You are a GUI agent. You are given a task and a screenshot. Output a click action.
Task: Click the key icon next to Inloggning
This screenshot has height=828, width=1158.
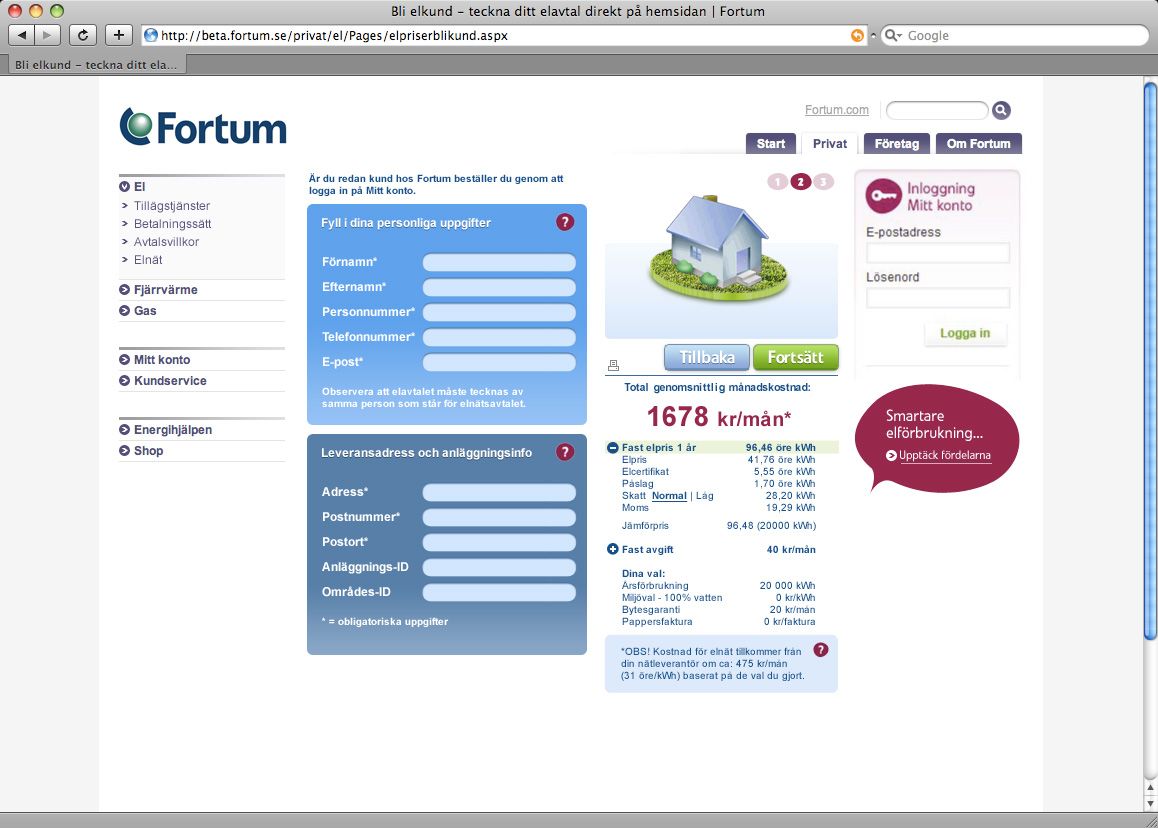click(883, 196)
